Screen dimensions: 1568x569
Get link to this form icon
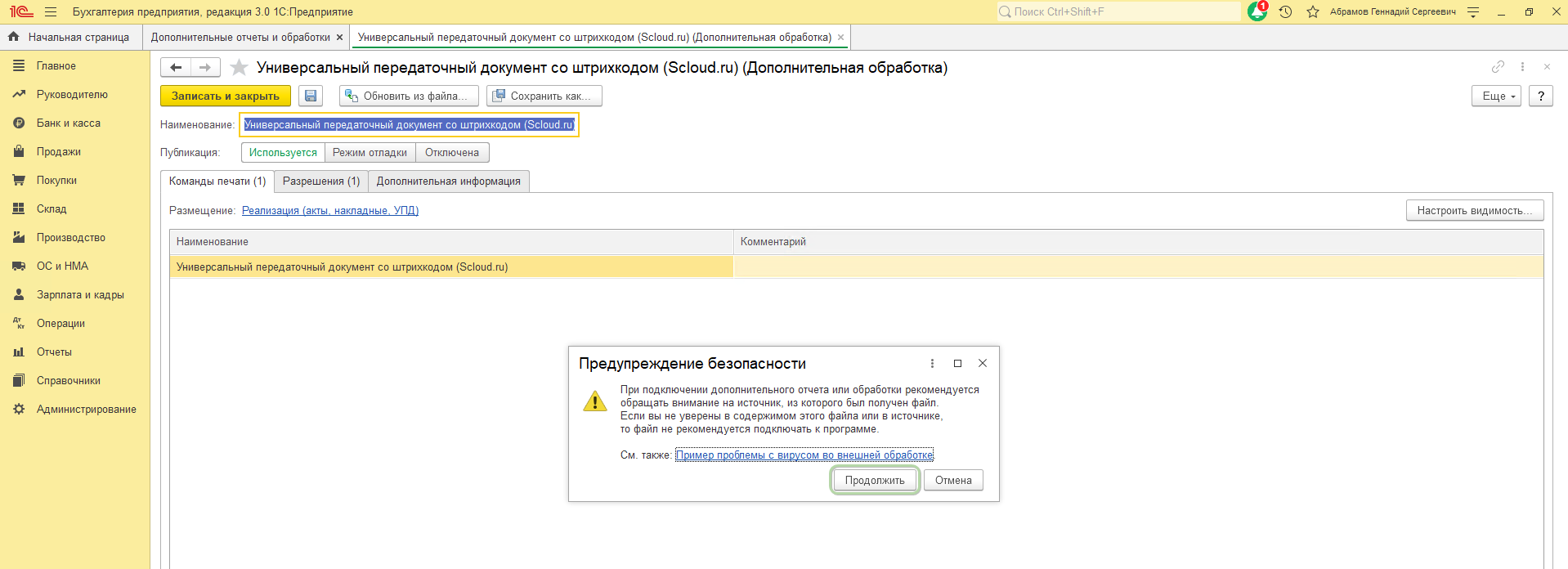(1498, 67)
